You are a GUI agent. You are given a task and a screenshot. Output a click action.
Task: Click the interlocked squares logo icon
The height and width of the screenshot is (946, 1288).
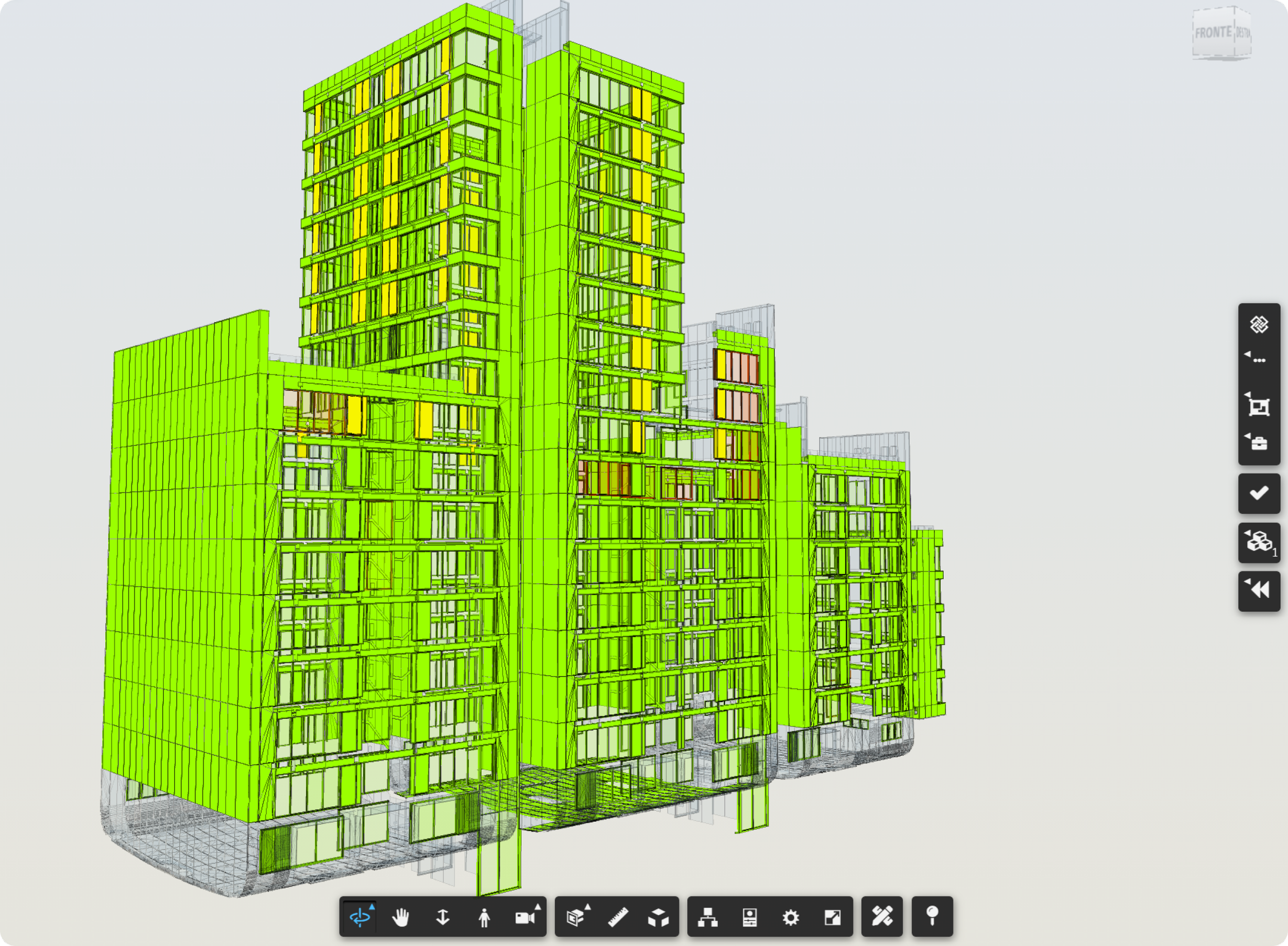pyautogui.click(x=1259, y=324)
